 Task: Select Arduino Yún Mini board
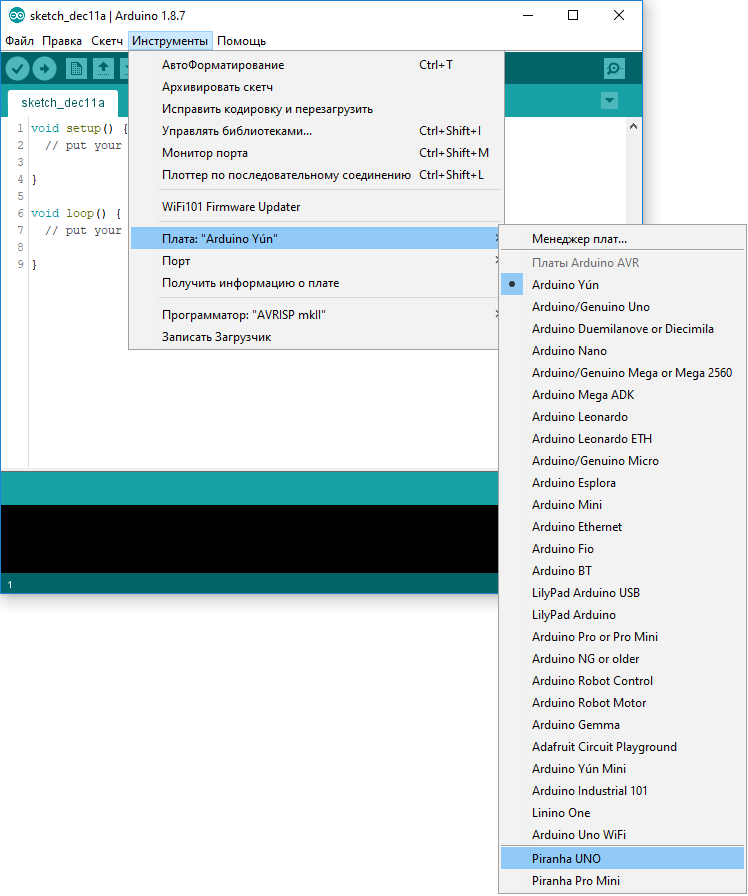(x=622, y=769)
